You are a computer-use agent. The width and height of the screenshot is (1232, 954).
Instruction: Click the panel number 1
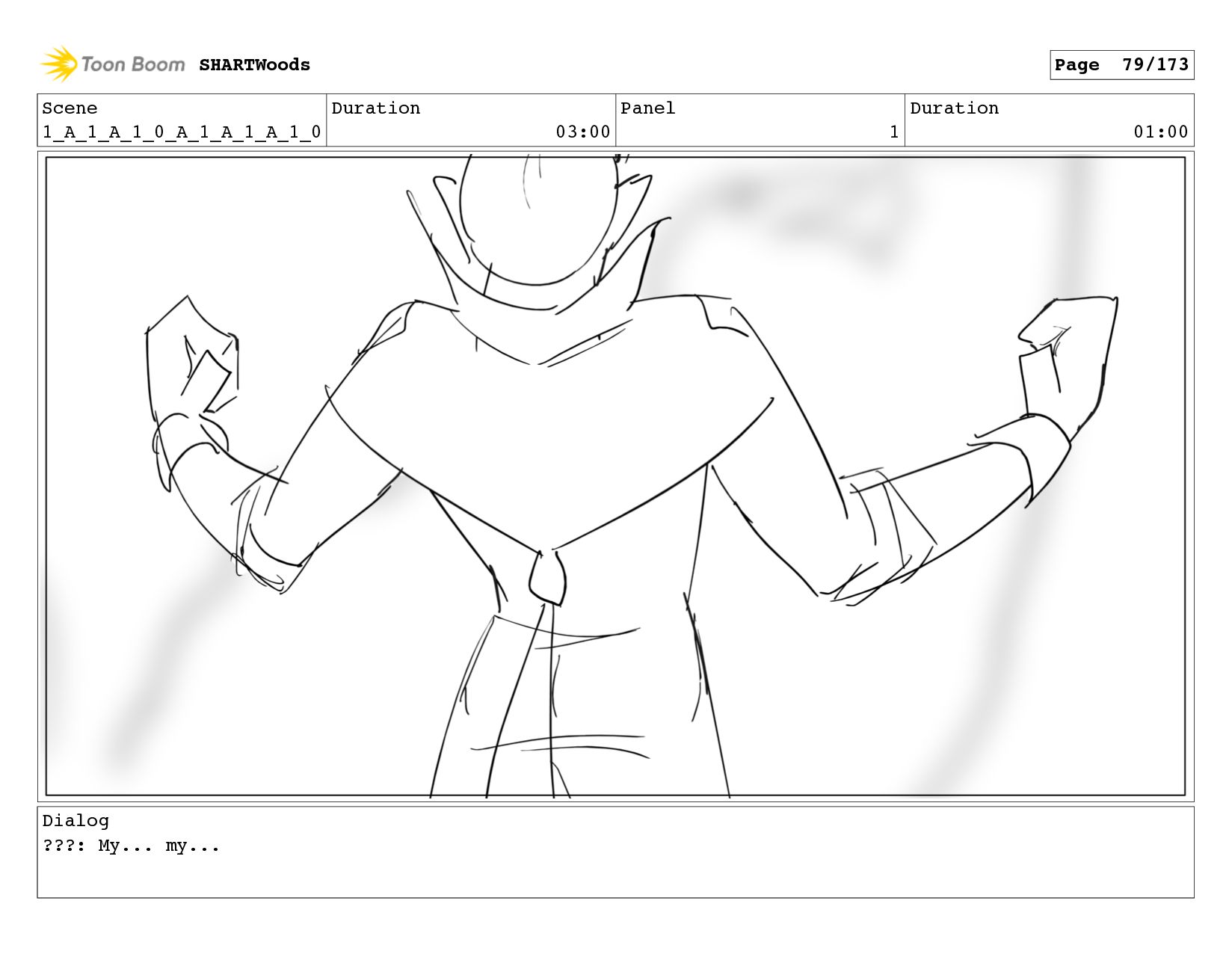(894, 132)
